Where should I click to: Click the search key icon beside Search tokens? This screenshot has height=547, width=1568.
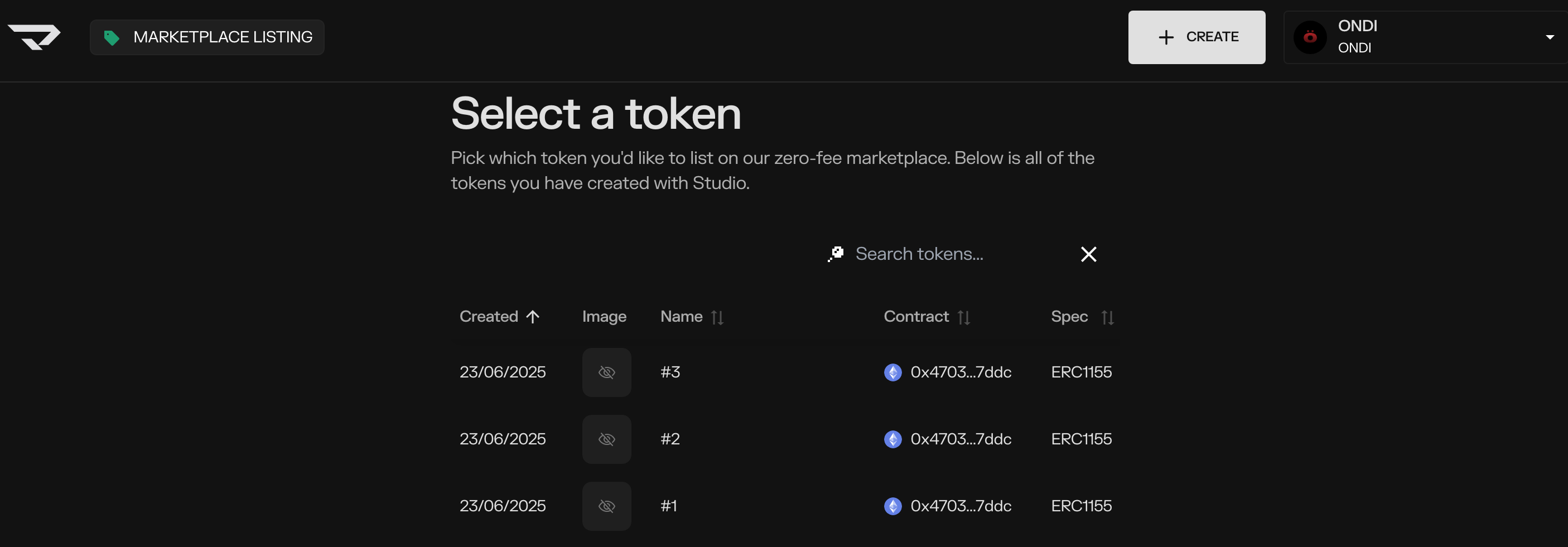(836, 254)
